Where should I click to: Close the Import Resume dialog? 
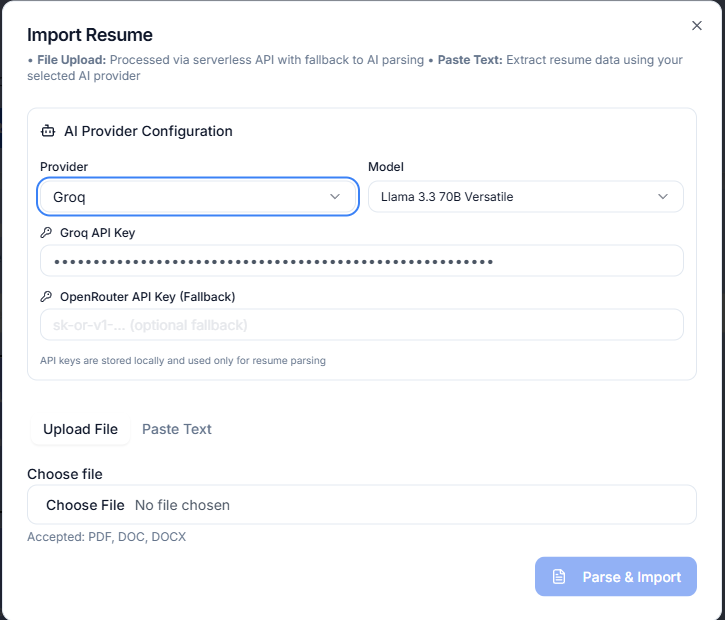point(697,26)
